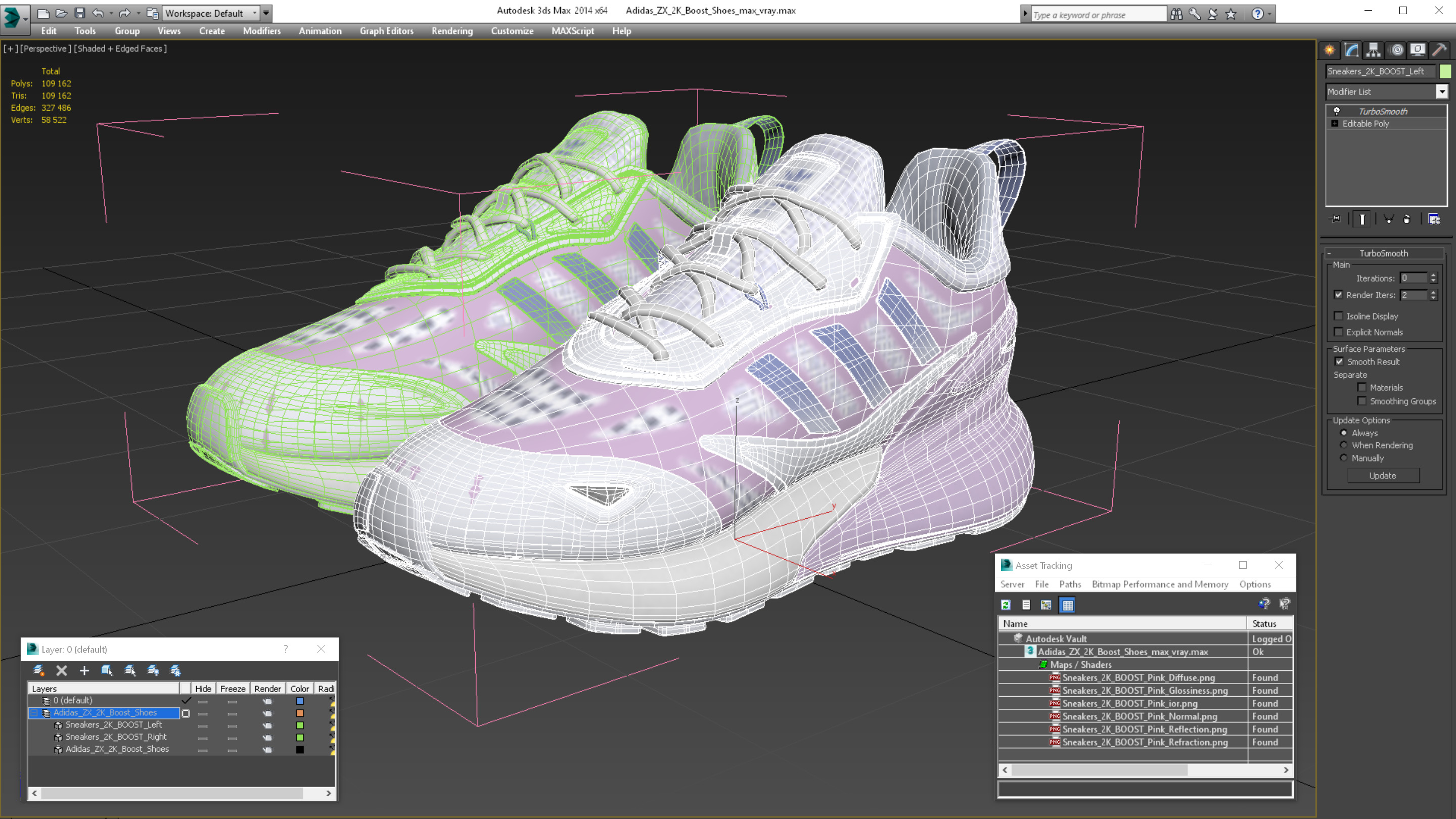This screenshot has width=1456, height=819.
Task: Click Table View icon in Asset Tracking
Action: 1067,605
